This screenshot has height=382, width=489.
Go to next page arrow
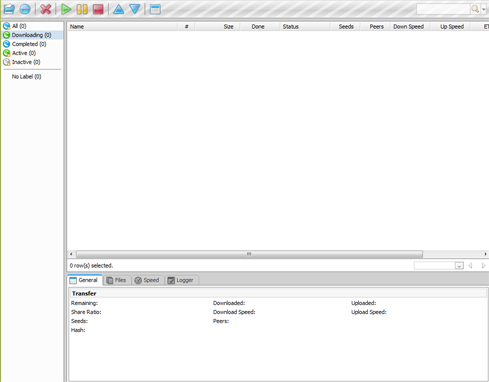[x=483, y=266]
